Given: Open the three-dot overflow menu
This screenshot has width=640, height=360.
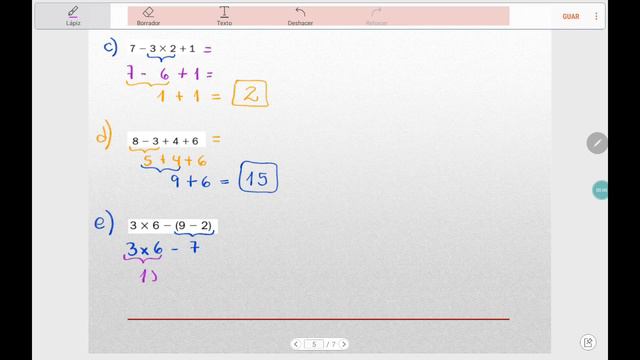Looking at the screenshot, I should click(x=596, y=16).
